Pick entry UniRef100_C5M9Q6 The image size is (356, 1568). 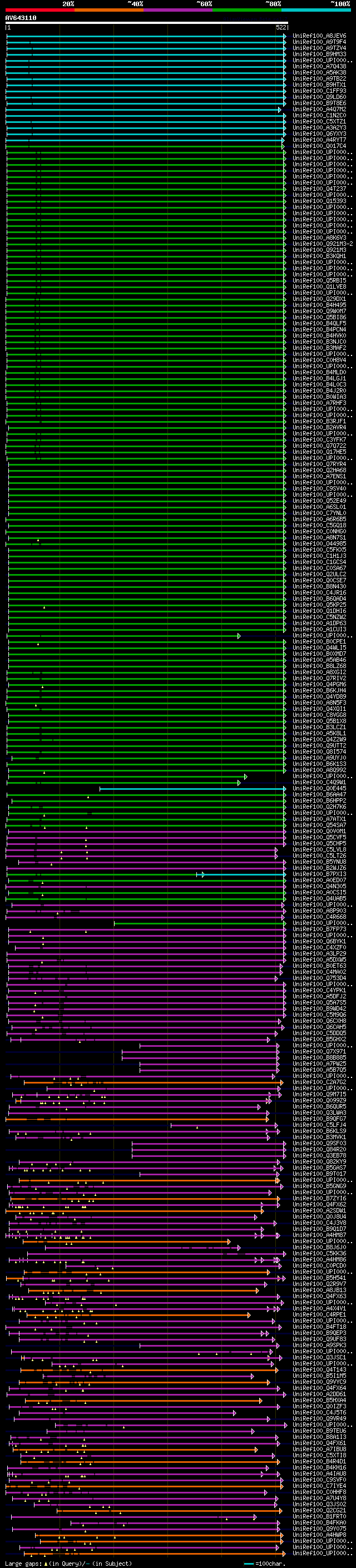click(319, 1015)
